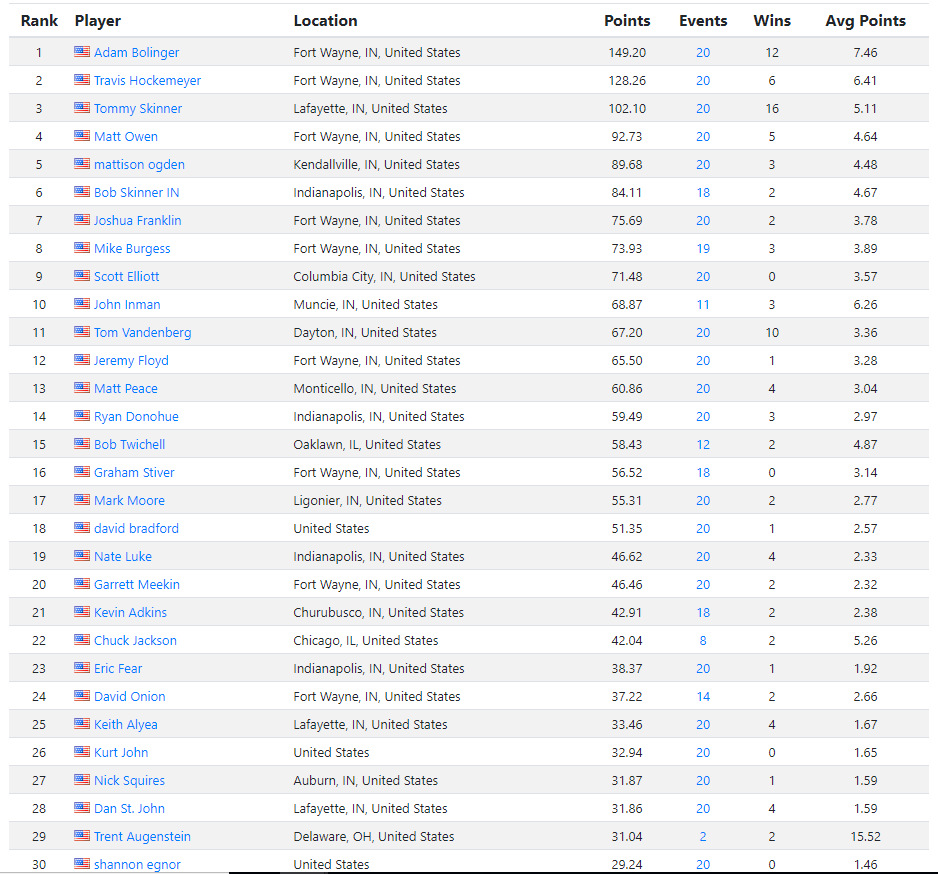Open Travis Hockemeyer's player profile
This screenshot has height=874, width=938.
click(x=147, y=80)
